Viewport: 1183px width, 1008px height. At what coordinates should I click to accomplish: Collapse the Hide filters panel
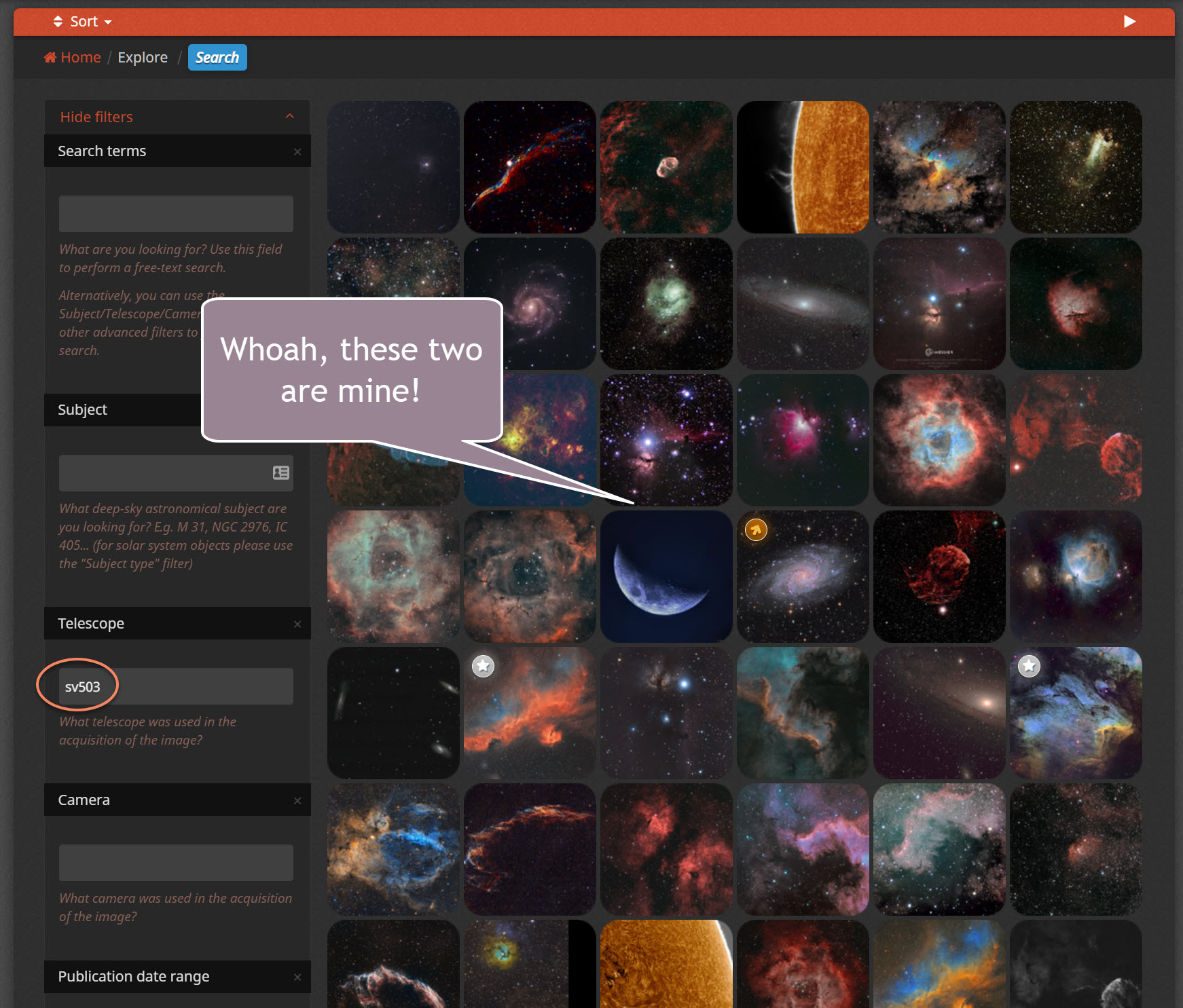click(177, 117)
